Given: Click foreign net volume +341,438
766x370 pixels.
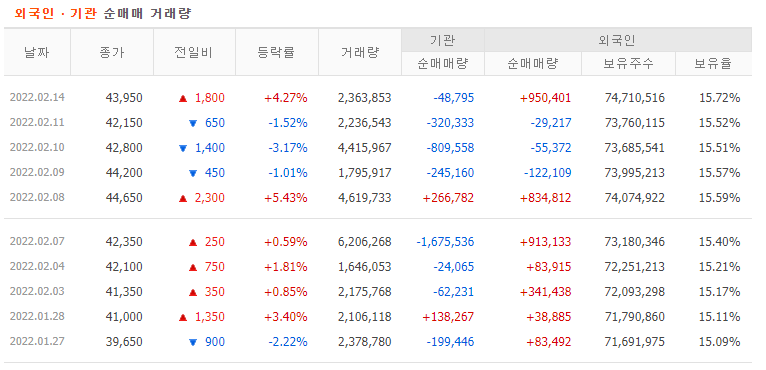Looking at the screenshot, I should click(546, 292).
